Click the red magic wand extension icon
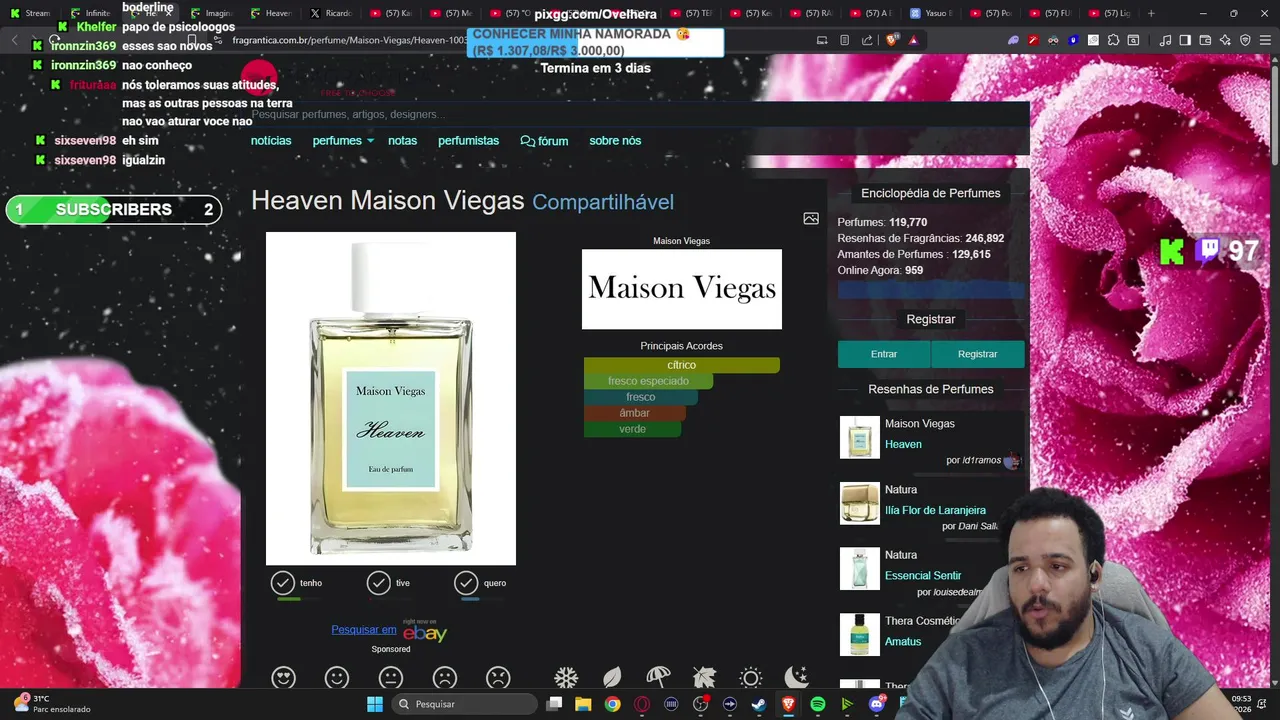1280x720 pixels. click(x=1034, y=40)
